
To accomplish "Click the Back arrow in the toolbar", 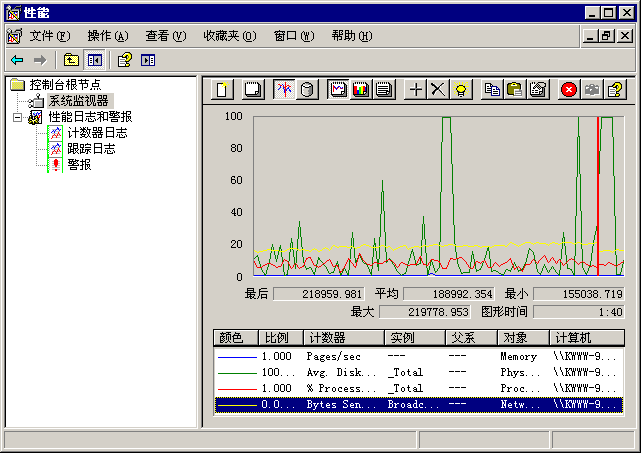I will pos(17,61).
